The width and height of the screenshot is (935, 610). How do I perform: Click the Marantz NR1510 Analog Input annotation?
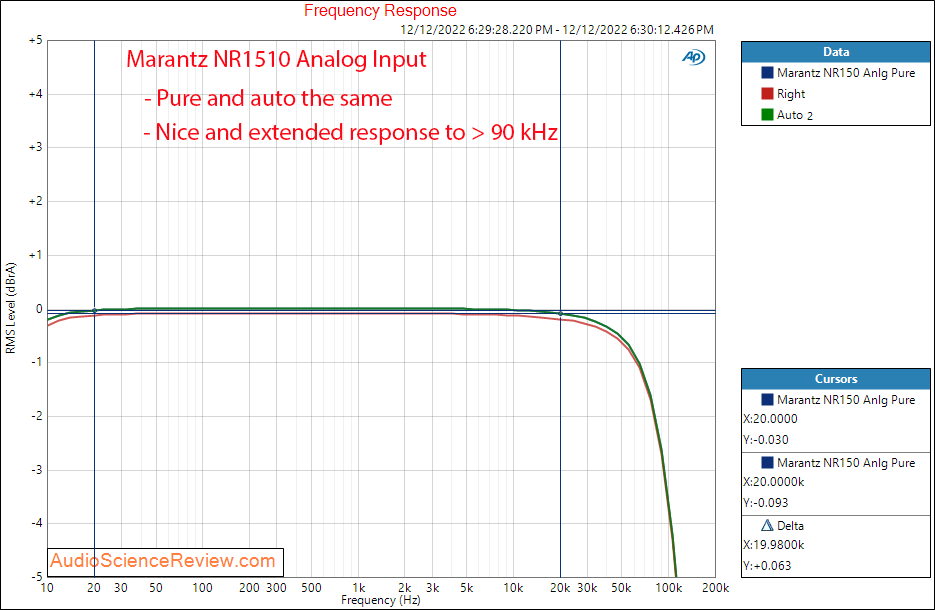[x=276, y=60]
